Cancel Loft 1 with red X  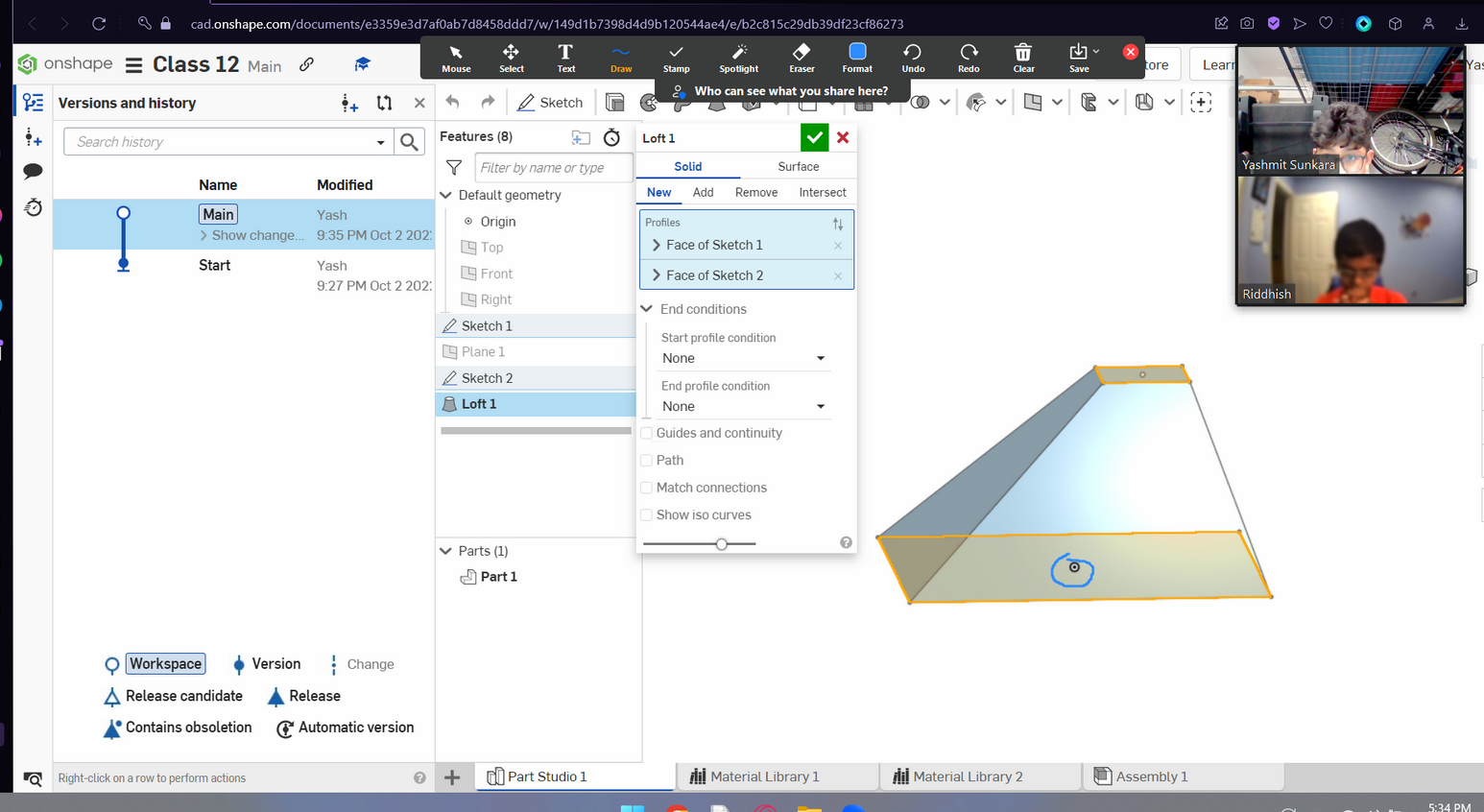pos(843,138)
